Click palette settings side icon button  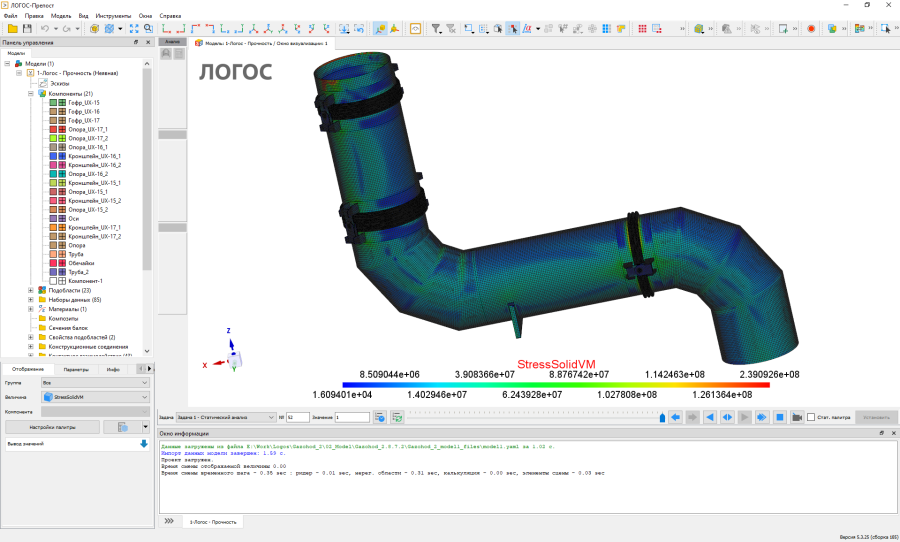[122, 427]
